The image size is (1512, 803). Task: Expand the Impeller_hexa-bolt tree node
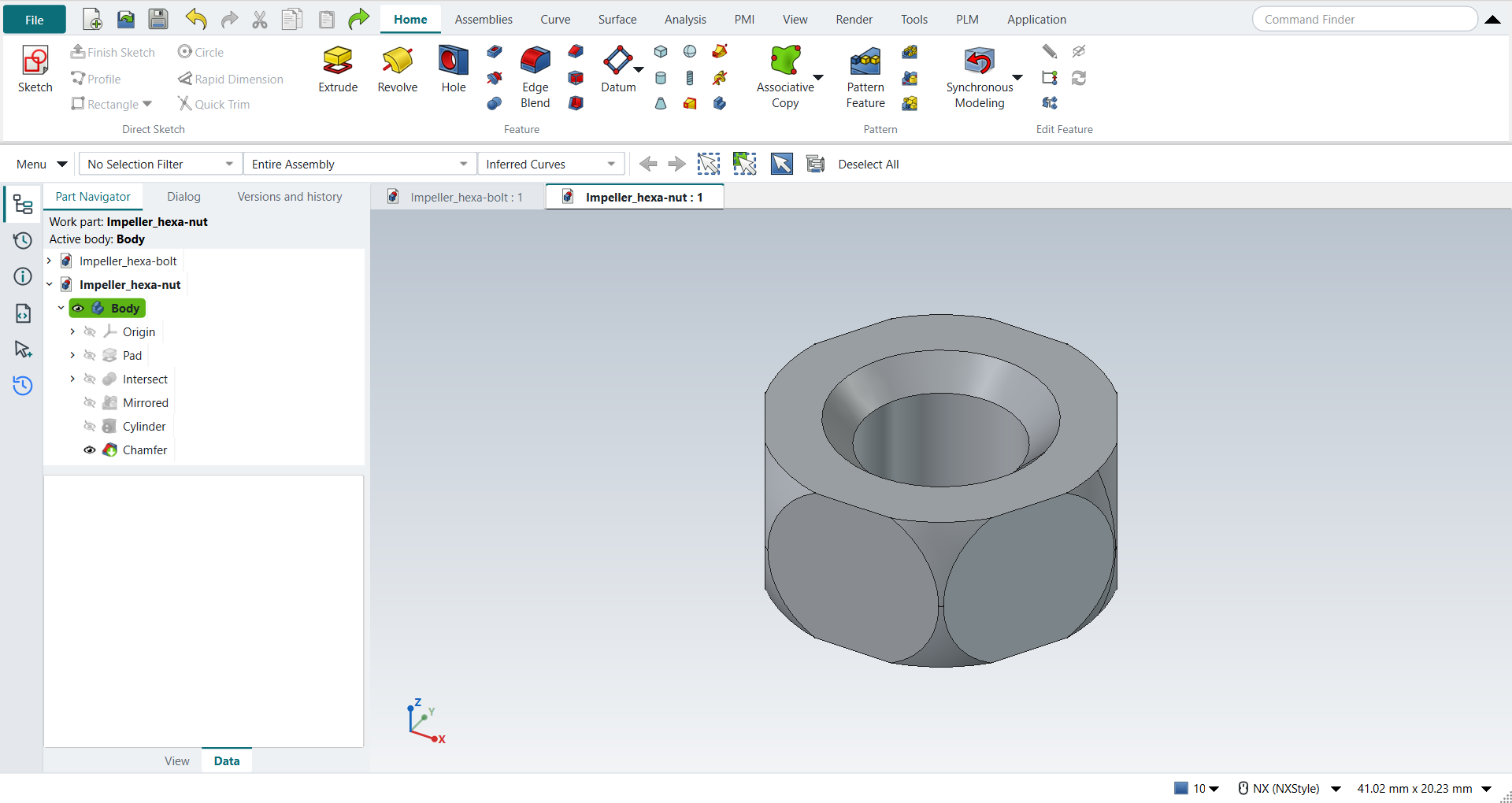pyautogui.click(x=50, y=261)
